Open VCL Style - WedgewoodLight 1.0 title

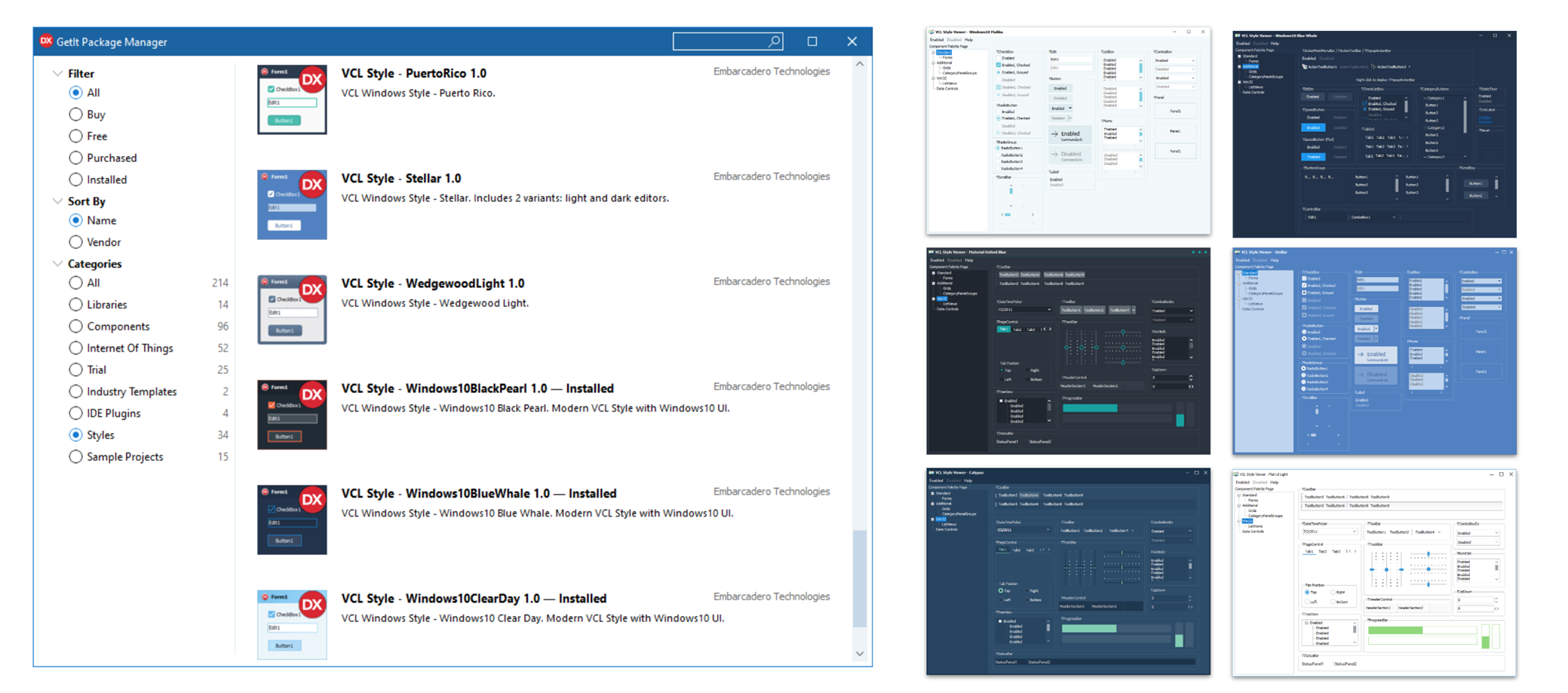(433, 283)
